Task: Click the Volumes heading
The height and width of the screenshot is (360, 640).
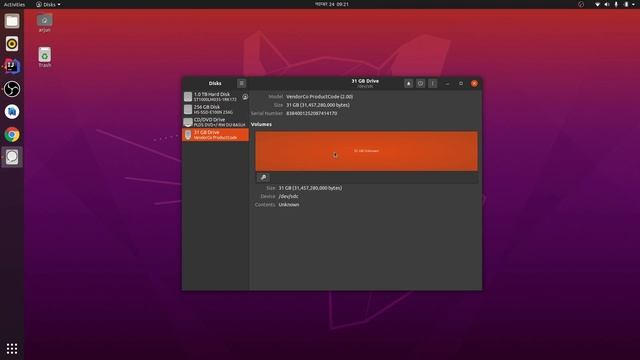Action: [x=261, y=124]
